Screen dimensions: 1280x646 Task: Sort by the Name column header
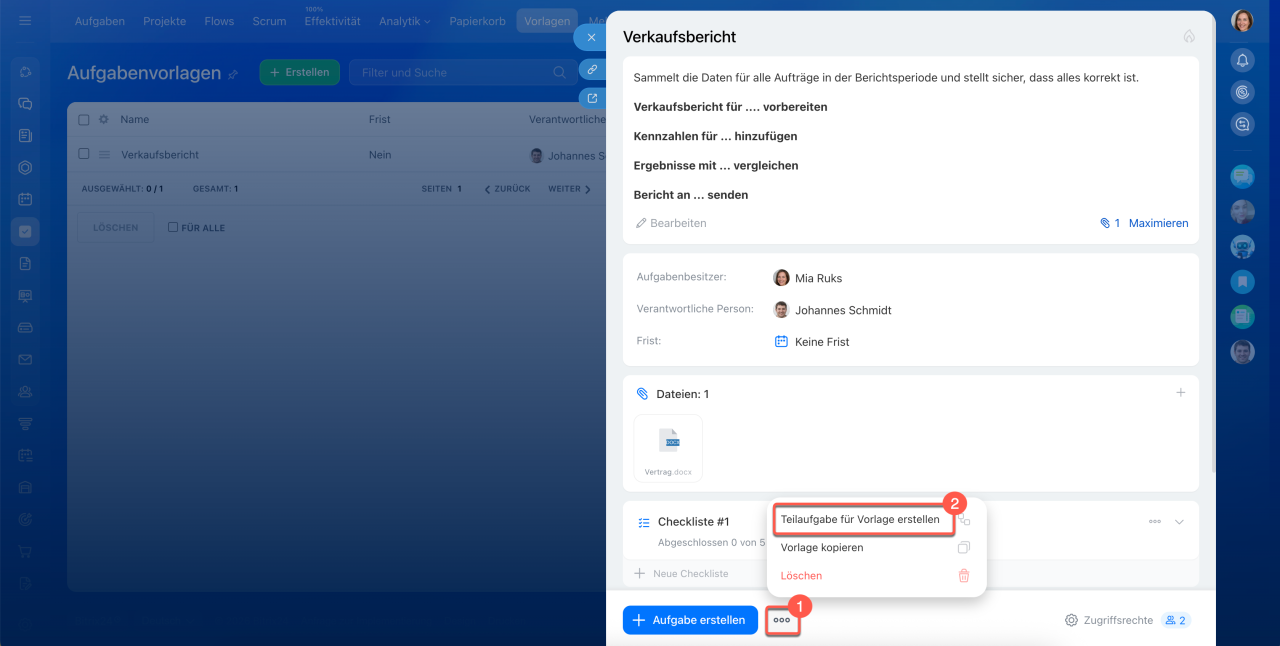[135, 119]
